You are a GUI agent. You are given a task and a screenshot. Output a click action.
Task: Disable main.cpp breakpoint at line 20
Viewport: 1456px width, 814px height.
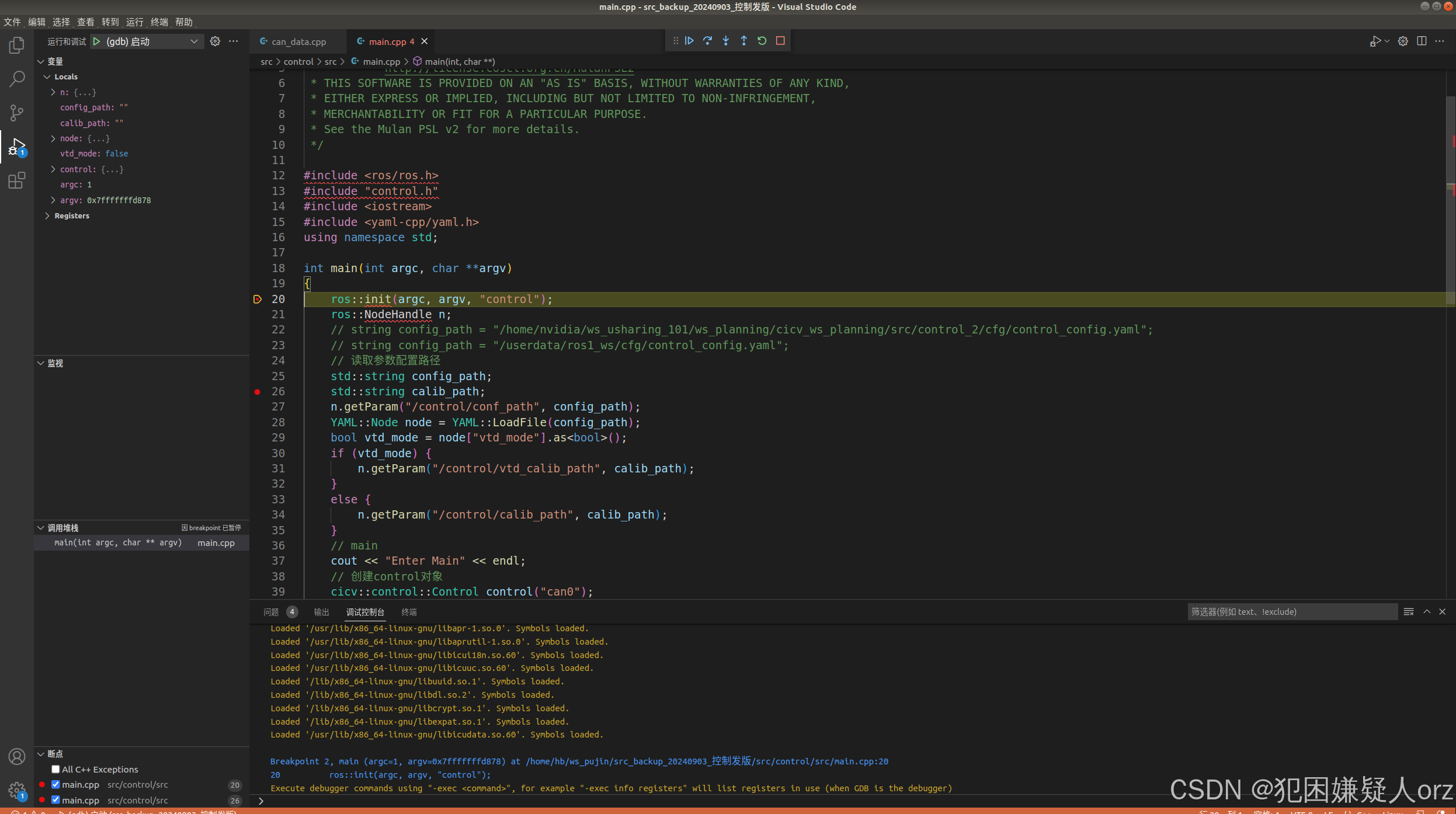pyautogui.click(x=55, y=785)
